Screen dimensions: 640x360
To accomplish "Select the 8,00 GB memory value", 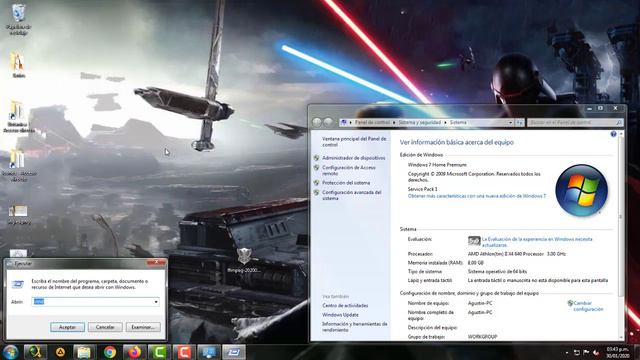I will 476,263.
